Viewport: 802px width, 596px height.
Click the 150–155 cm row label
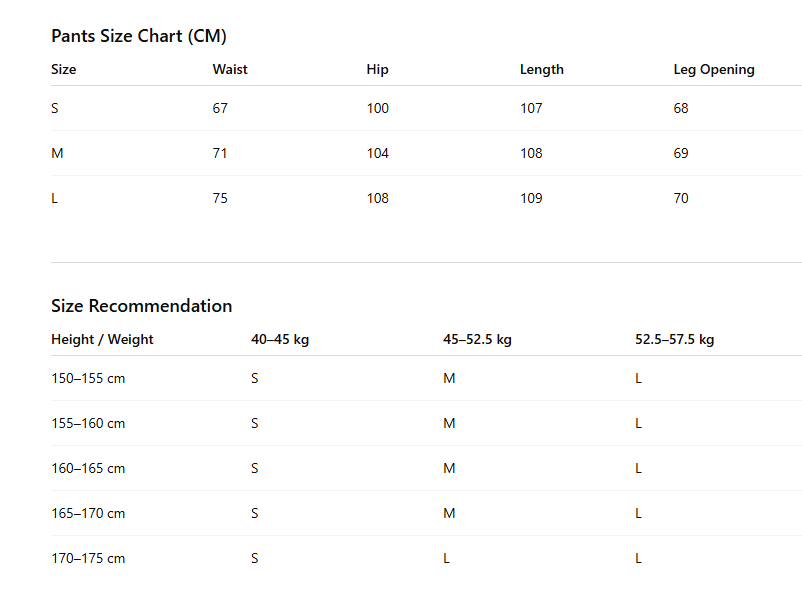[x=88, y=378]
